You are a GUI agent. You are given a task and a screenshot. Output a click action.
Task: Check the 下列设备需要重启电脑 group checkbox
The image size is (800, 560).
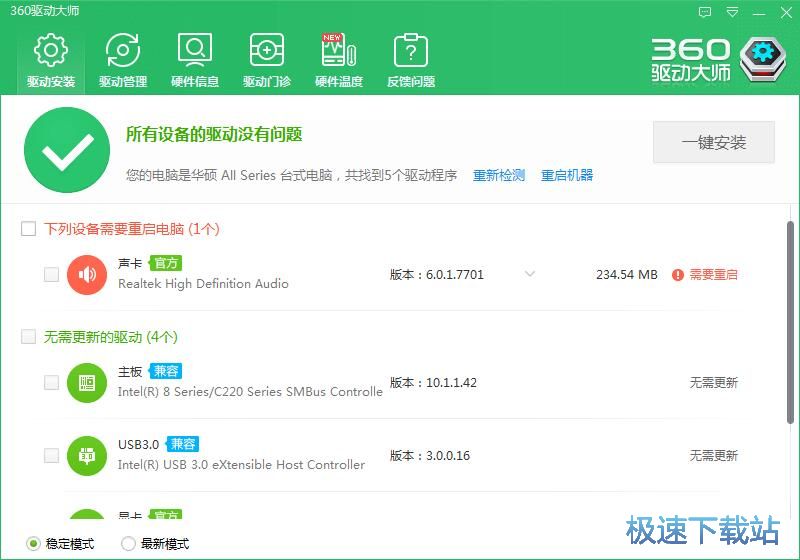[x=29, y=228]
